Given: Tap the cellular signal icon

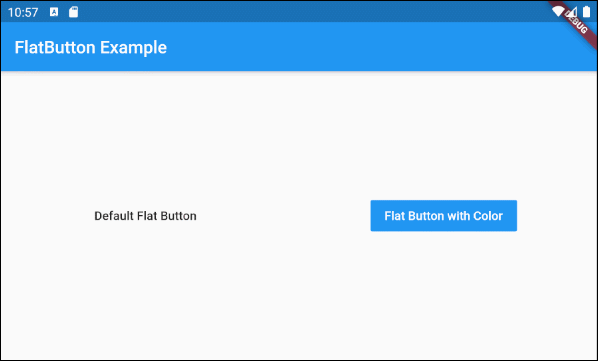Looking at the screenshot, I should [x=572, y=12].
